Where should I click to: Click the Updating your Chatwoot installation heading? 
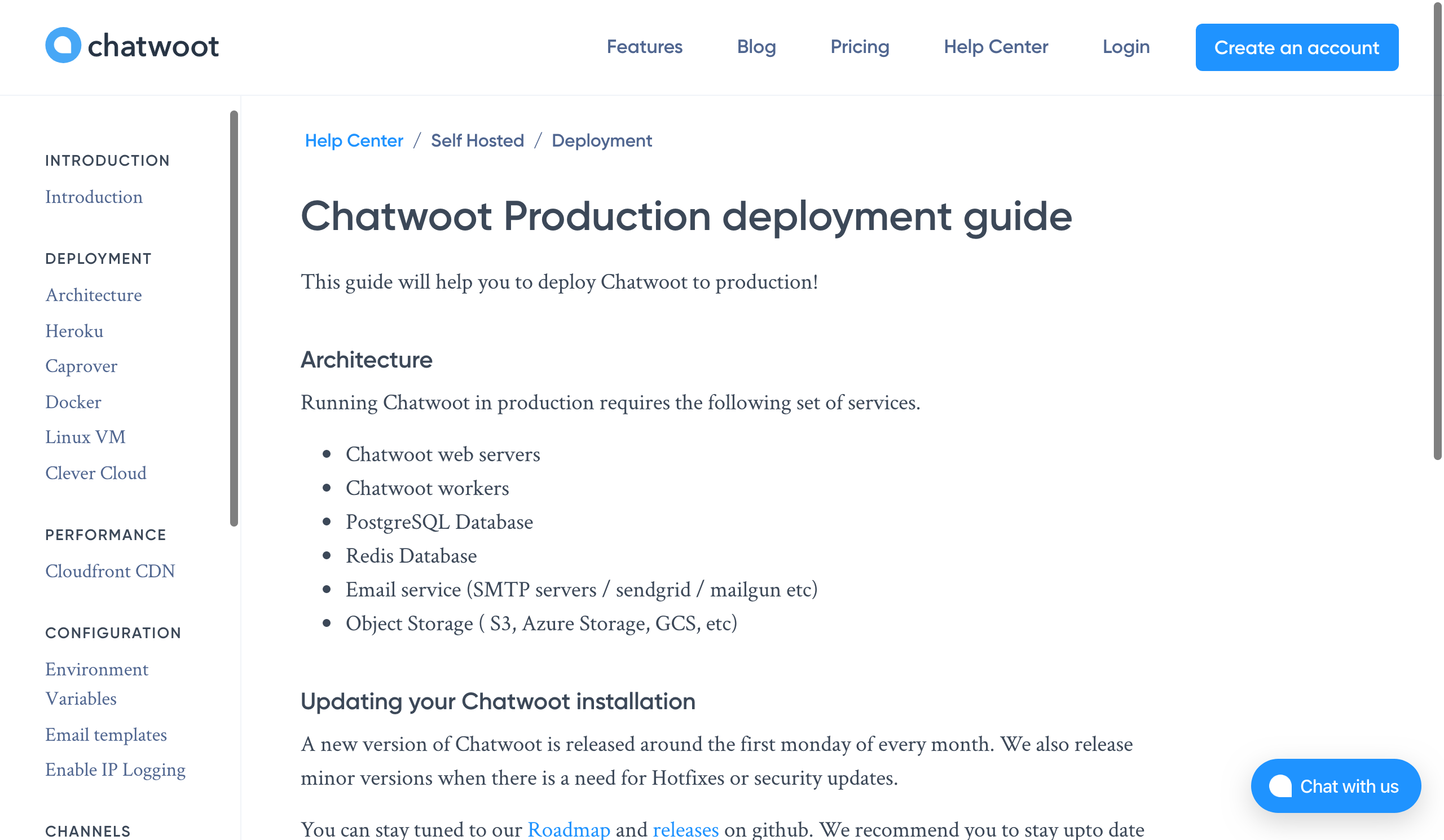tap(498, 701)
